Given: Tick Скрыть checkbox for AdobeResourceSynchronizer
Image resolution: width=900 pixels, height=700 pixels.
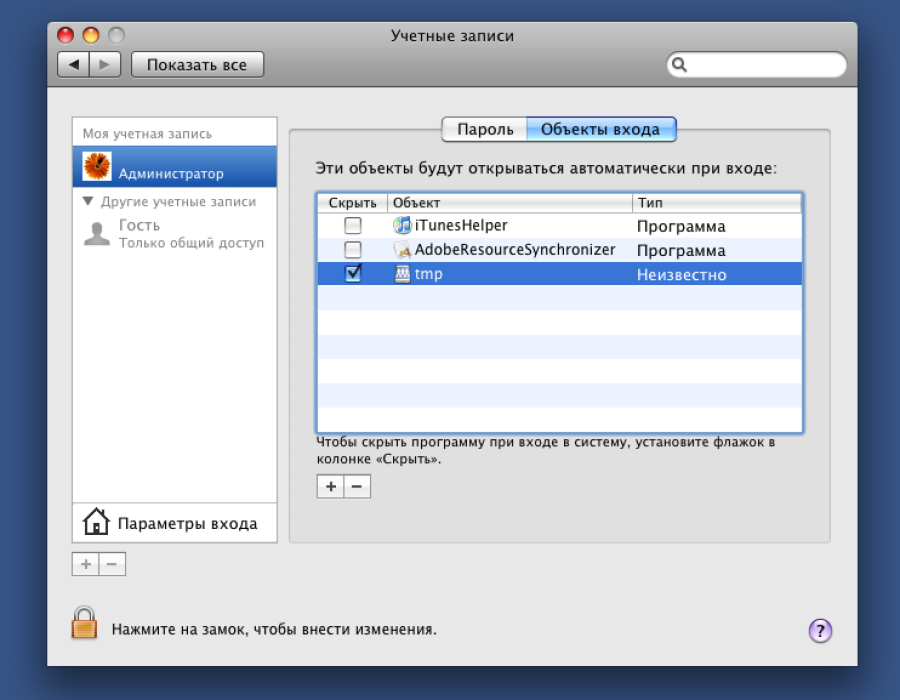Looking at the screenshot, I should pyautogui.click(x=352, y=250).
